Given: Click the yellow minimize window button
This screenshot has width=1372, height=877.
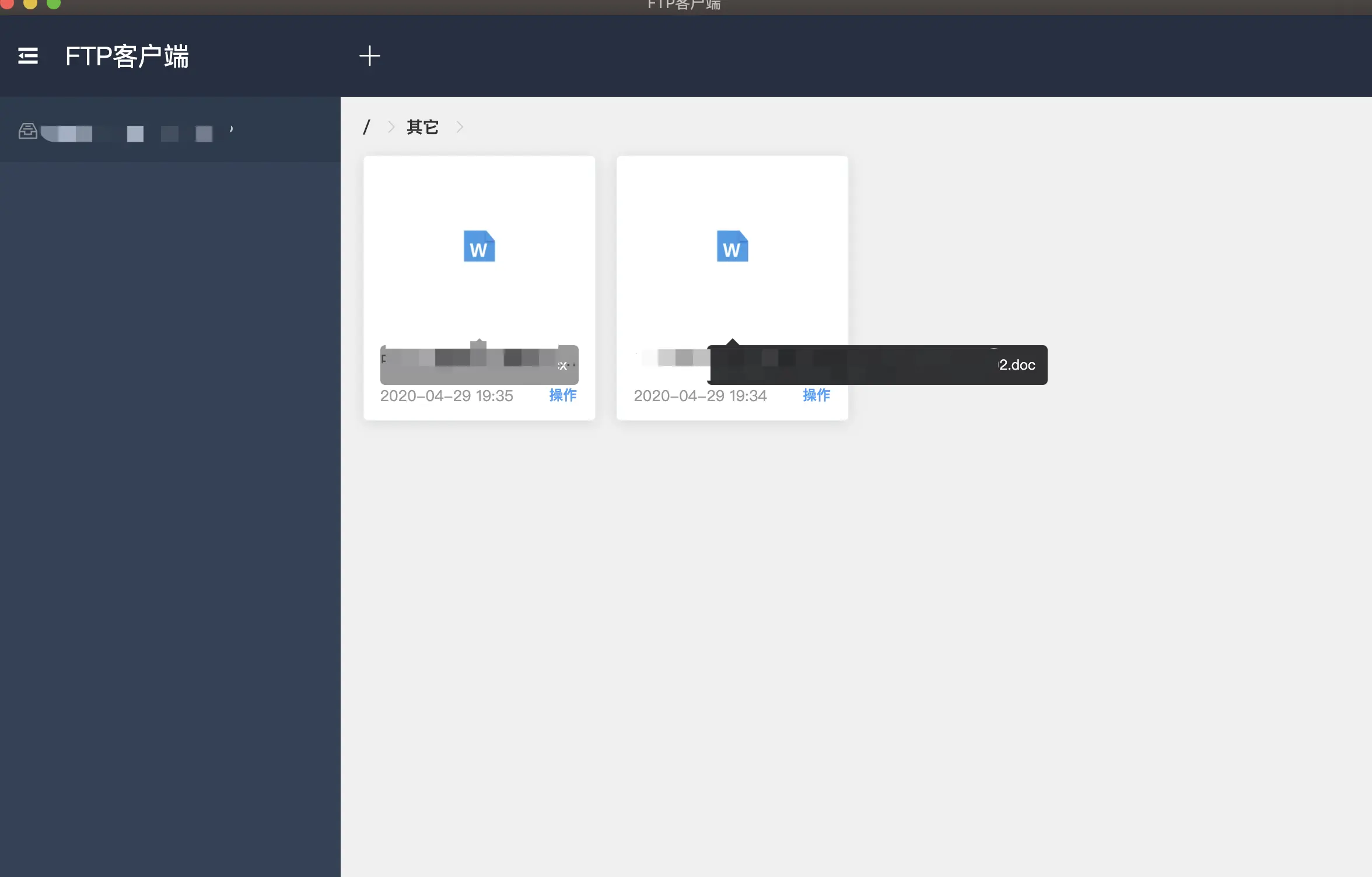Looking at the screenshot, I should [30, 3].
